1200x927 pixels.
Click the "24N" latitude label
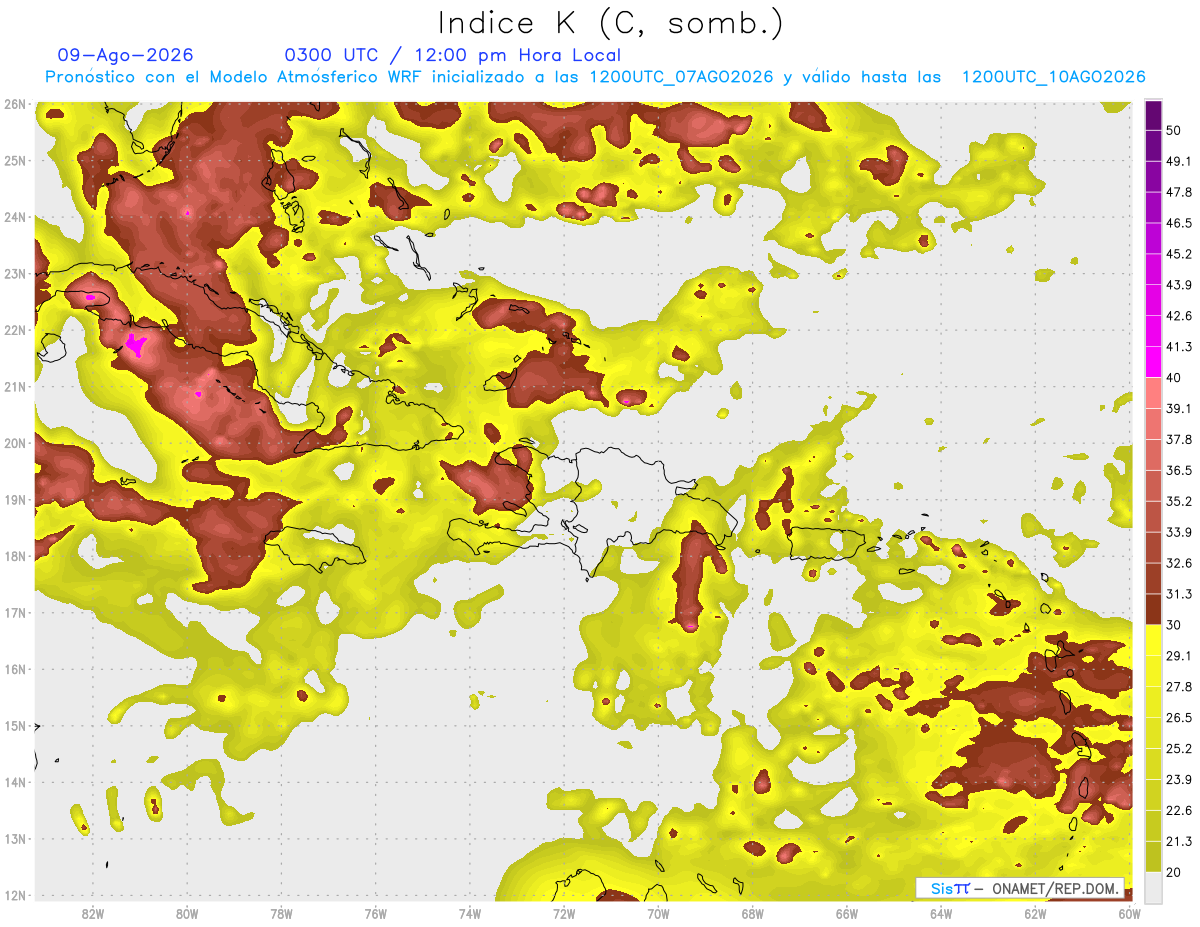[15, 217]
